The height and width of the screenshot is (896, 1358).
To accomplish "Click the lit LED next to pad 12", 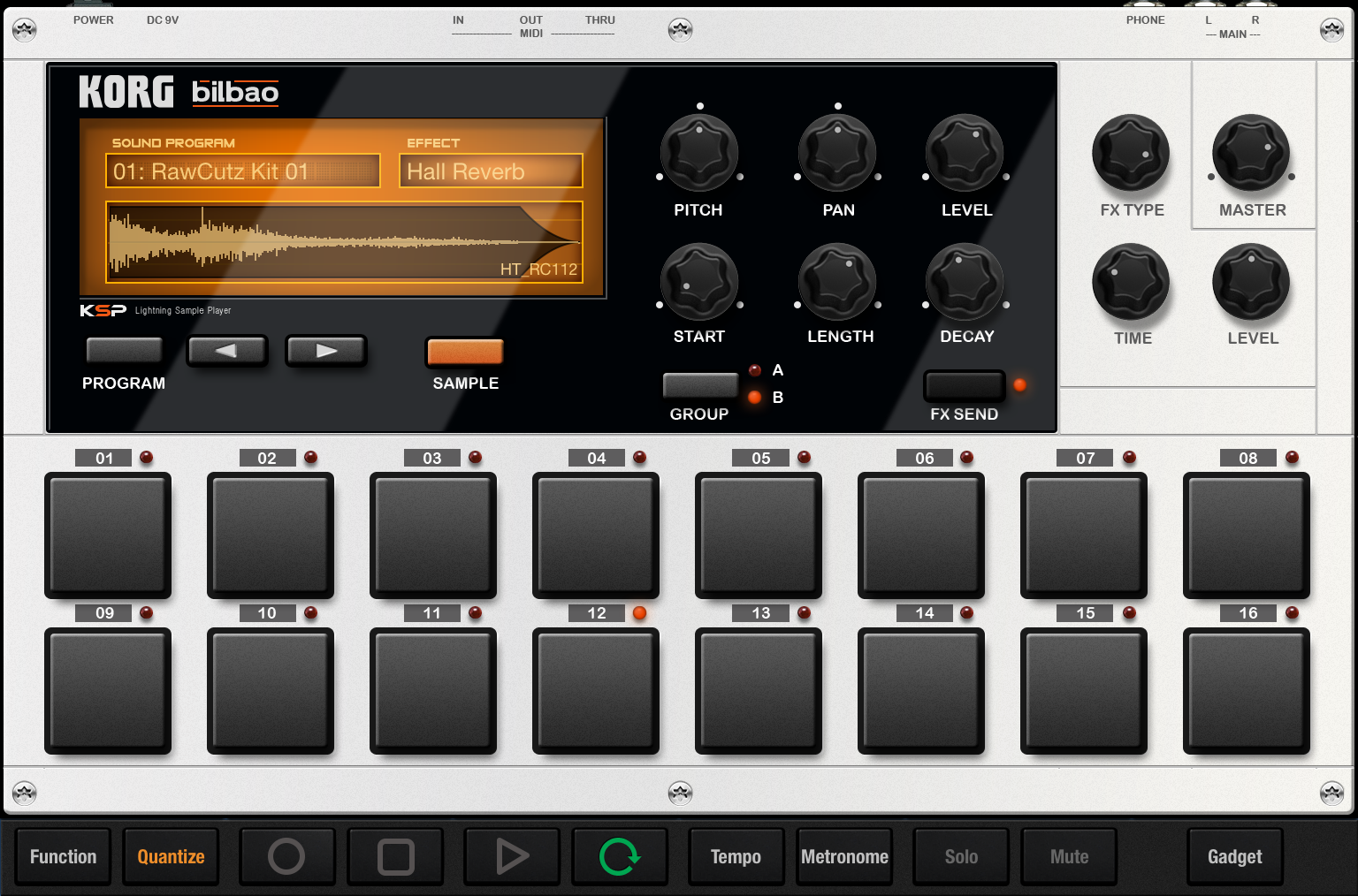I will coord(640,612).
